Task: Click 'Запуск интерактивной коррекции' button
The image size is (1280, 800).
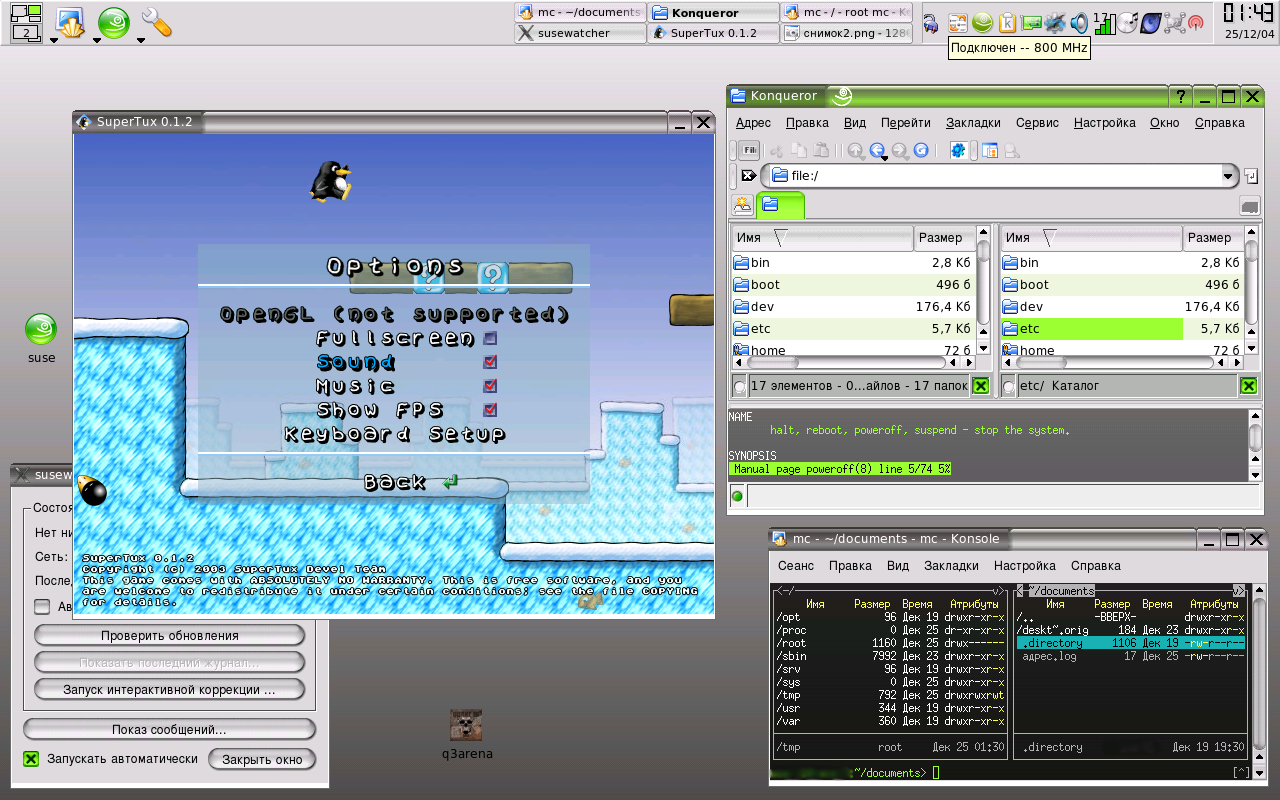Action: coord(169,690)
